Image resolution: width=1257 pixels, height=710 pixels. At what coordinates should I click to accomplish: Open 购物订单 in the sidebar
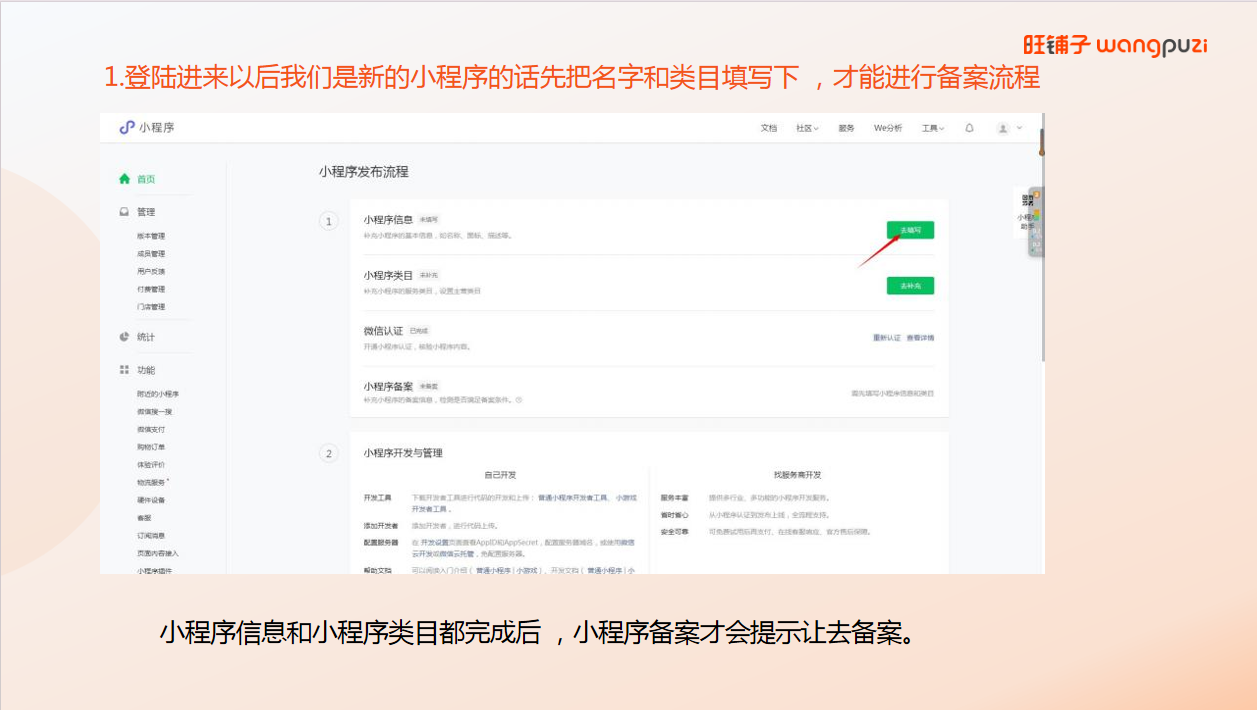click(151, 447)
